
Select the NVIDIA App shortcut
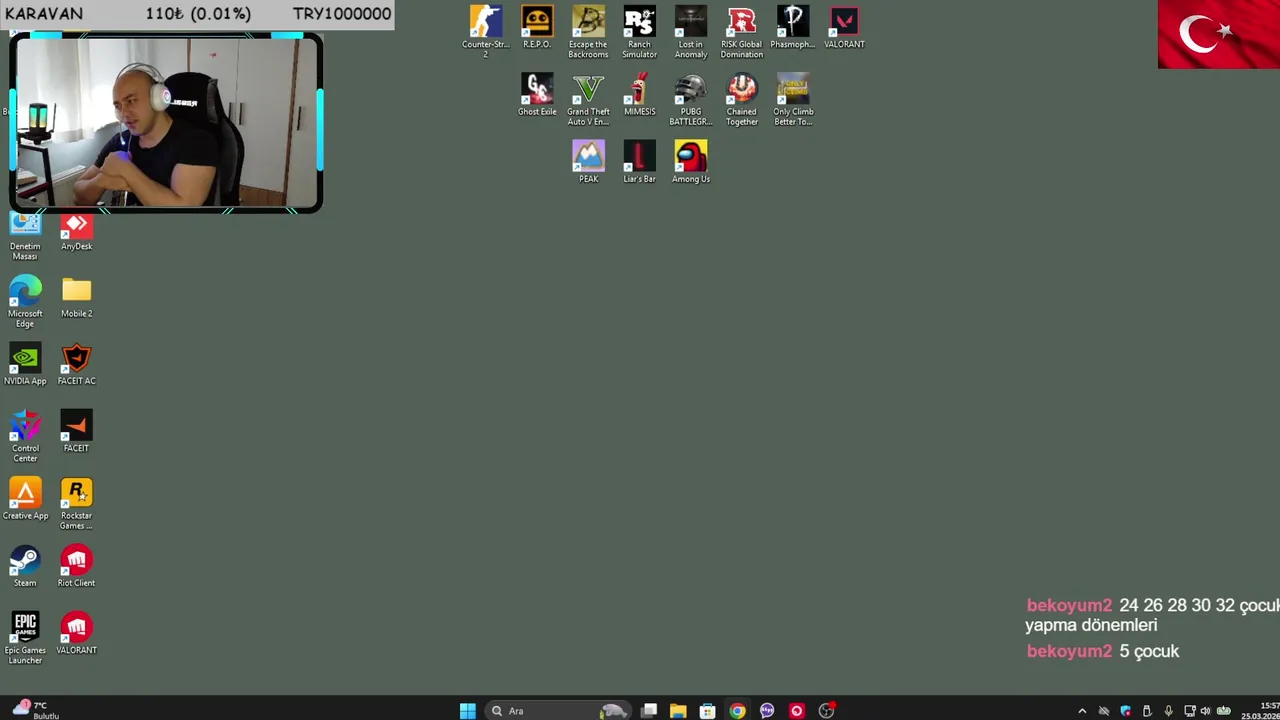25,363
